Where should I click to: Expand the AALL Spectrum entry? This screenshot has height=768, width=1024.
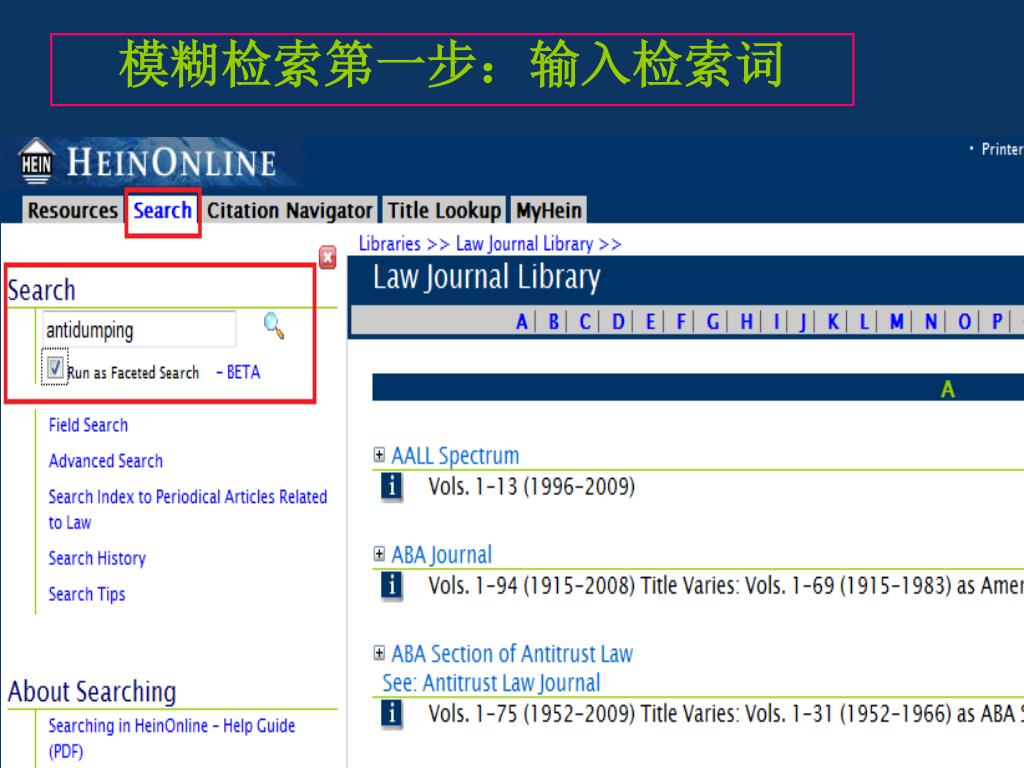coord(379,455)
